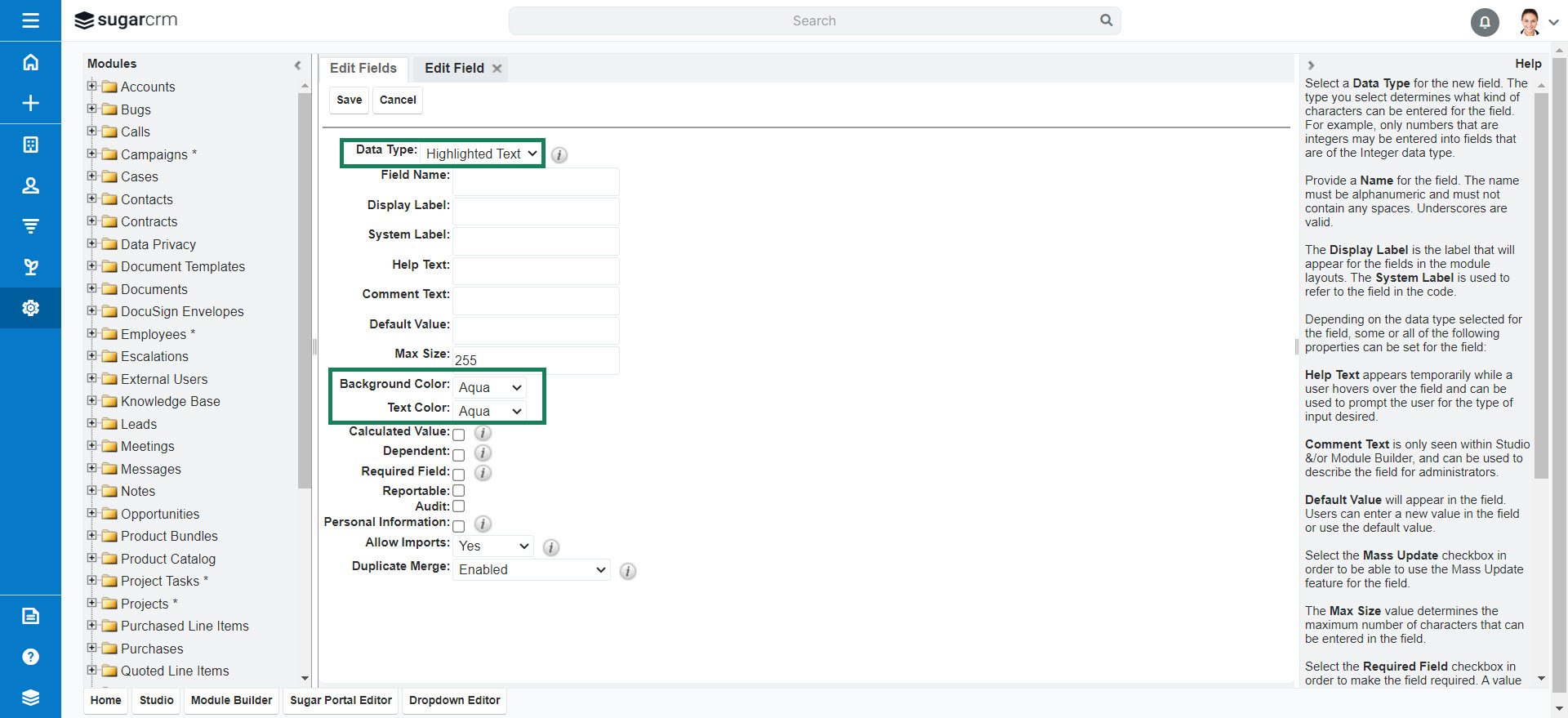Screen dimensions: 1568x718
Task: Open the user menu chevron
Action: [1553, 23]
